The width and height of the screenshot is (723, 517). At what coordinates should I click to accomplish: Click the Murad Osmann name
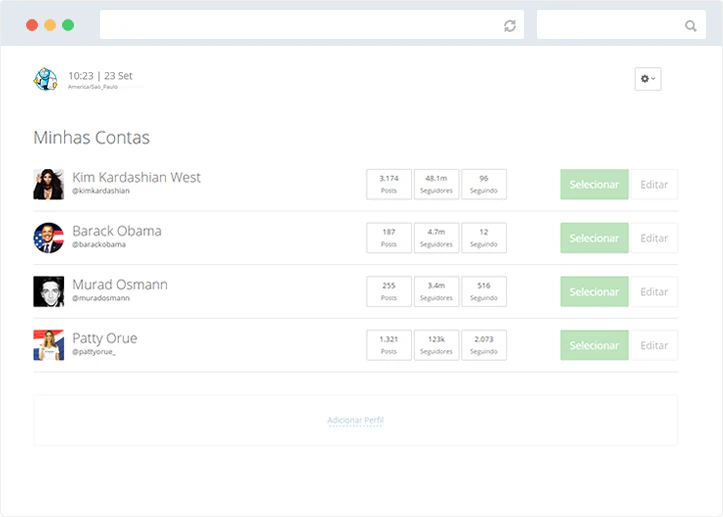(120, 285)
